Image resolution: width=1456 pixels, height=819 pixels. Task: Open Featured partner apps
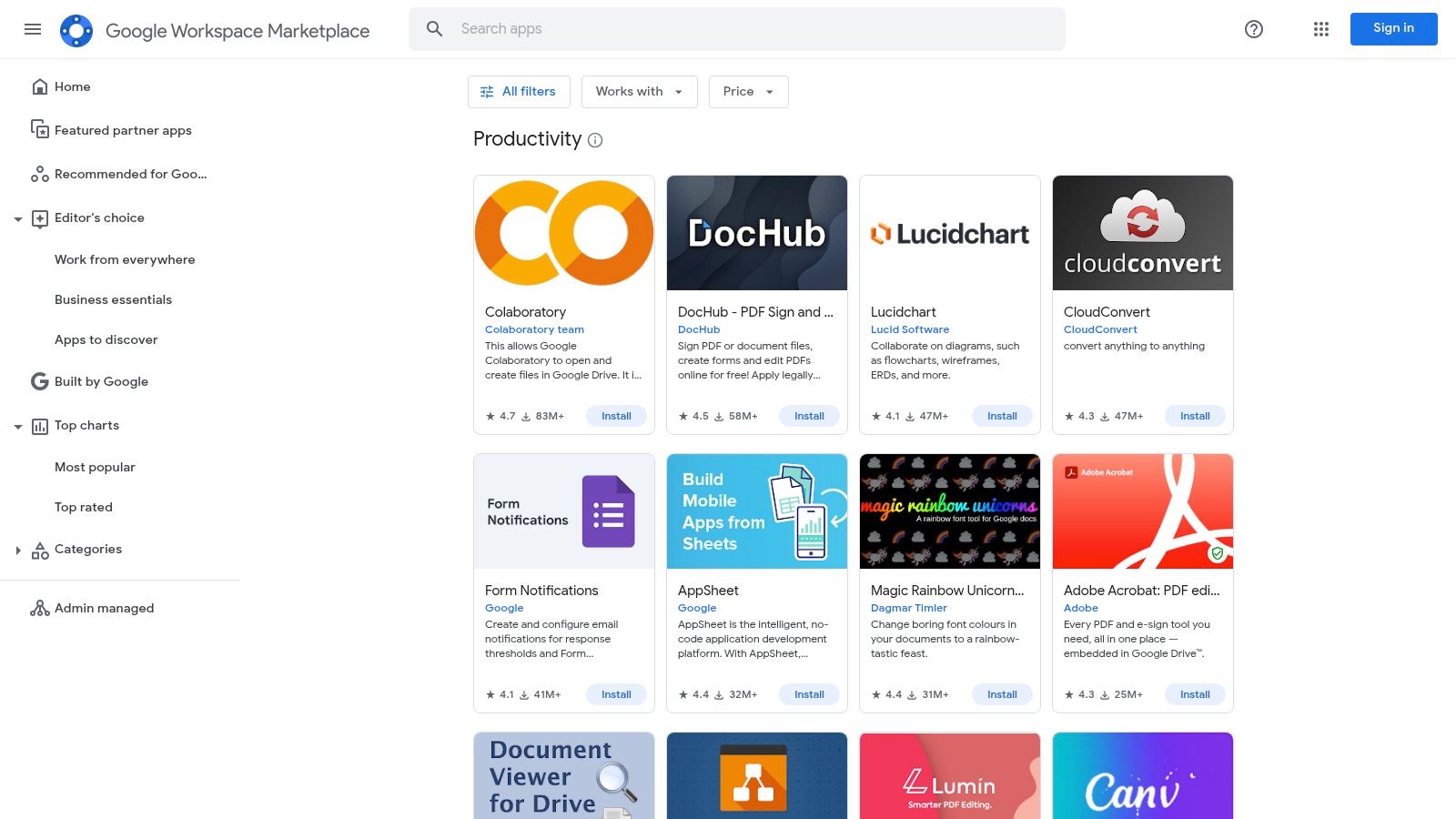[x=122, y=130]
